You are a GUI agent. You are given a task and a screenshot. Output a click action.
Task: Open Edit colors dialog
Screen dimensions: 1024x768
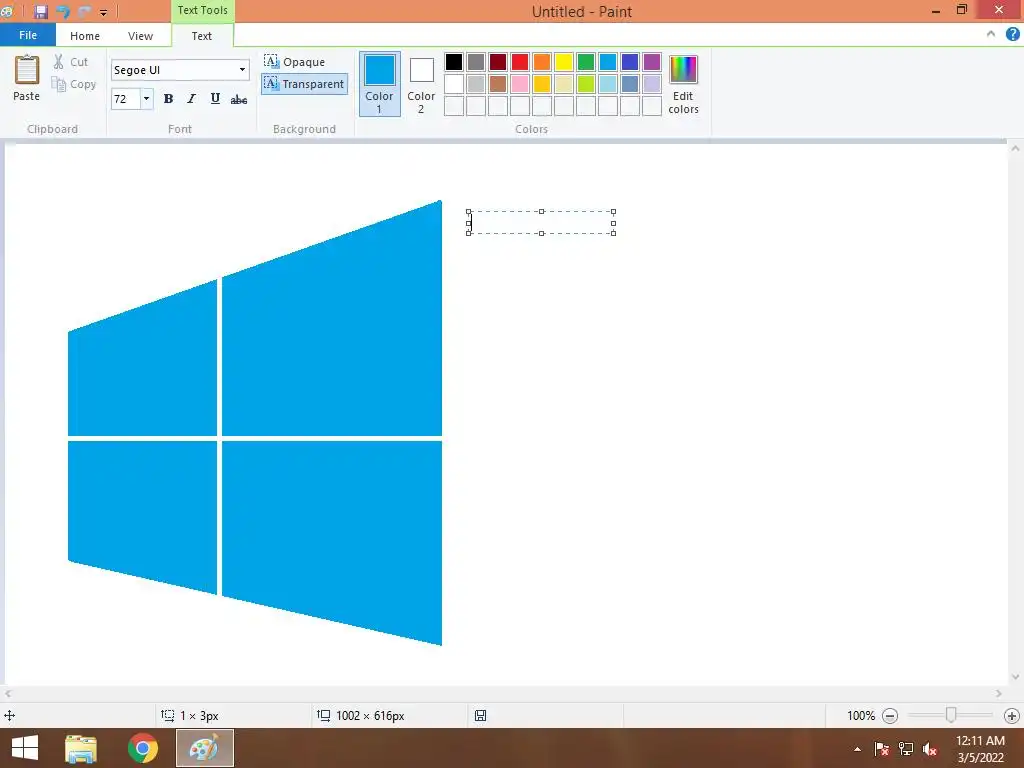(684, 84)
